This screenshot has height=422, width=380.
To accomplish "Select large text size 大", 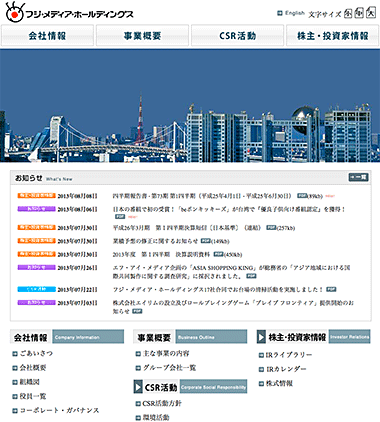I will pyautogui.click(x=371, y=13).
